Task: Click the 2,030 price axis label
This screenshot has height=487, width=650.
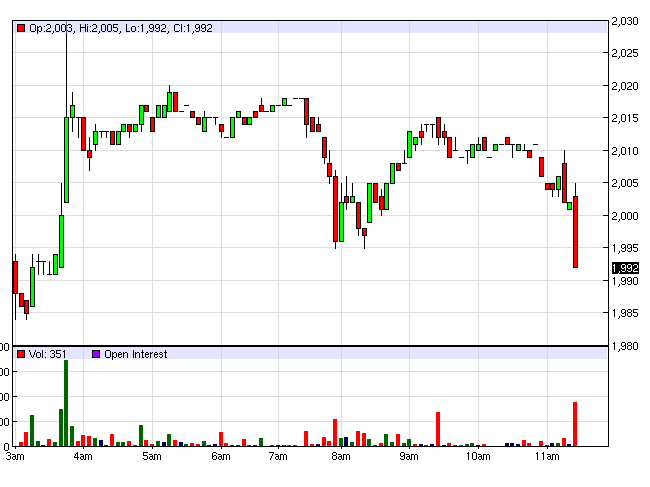Action: tap(625, 21)
